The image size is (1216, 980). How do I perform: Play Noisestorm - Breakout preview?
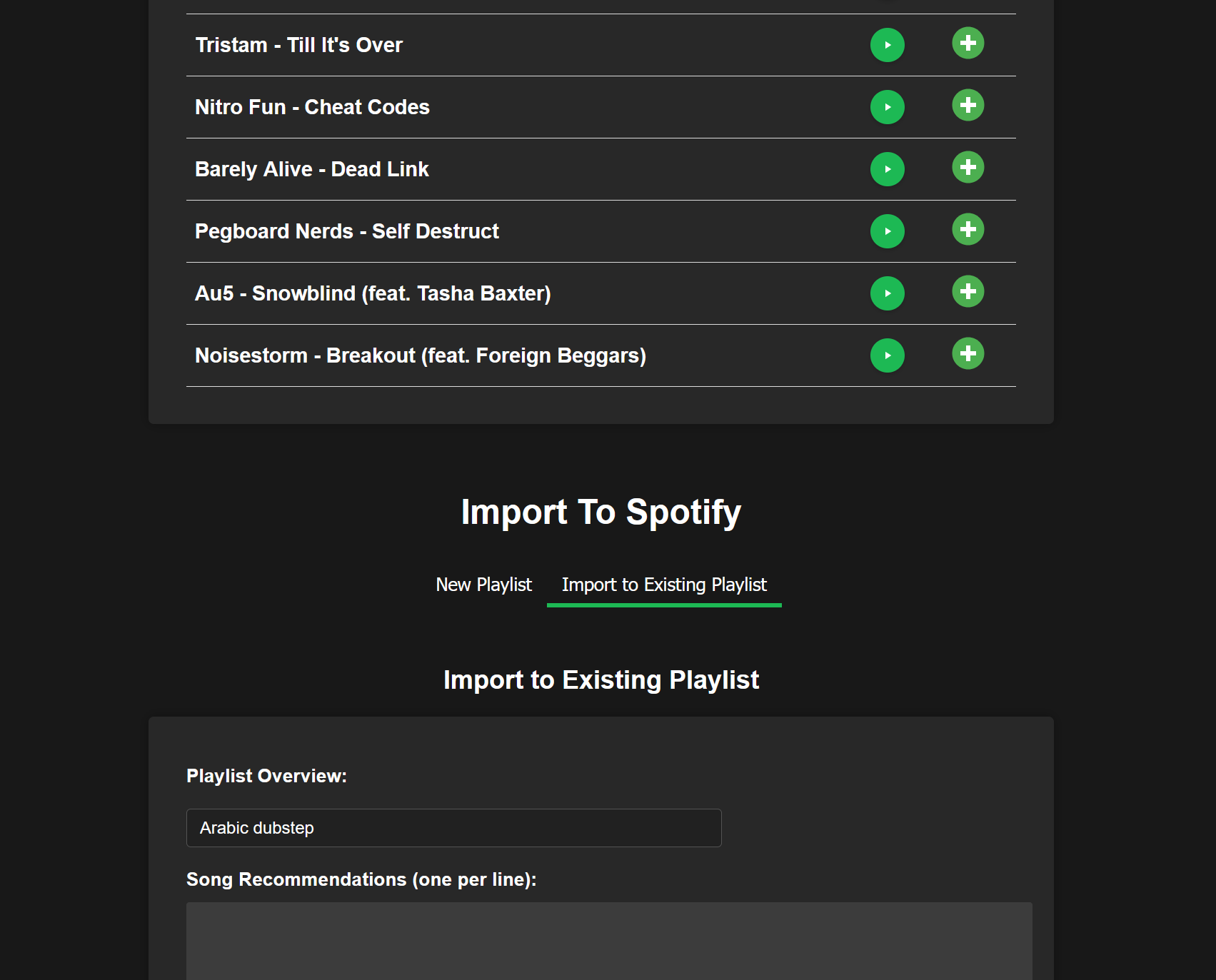[888, 355]
